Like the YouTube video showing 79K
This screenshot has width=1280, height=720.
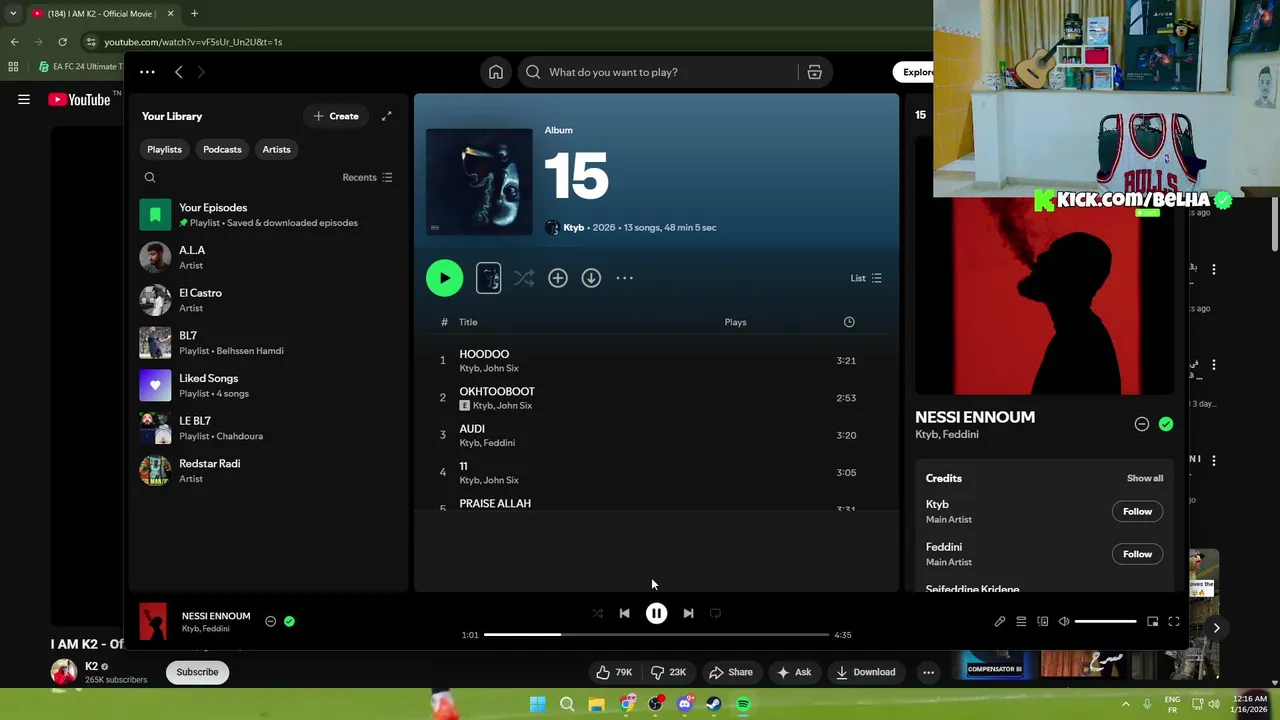(x=614, y=672)
